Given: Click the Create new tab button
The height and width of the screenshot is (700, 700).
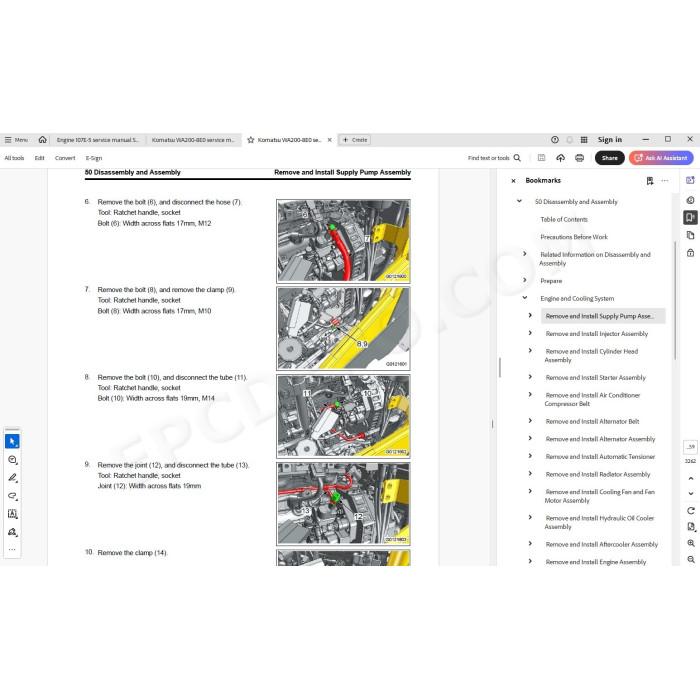Looking at the screenshot, I should [x=355, y=140].
